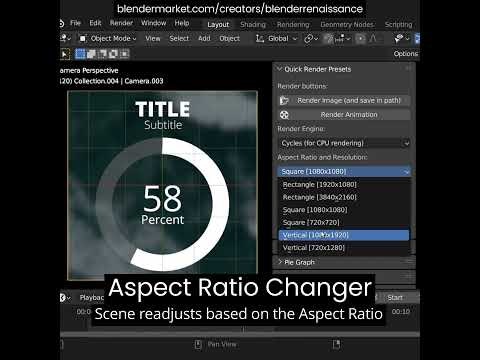Open the Object Mode dropdown

pyautogui.click(x=108, y=38)
